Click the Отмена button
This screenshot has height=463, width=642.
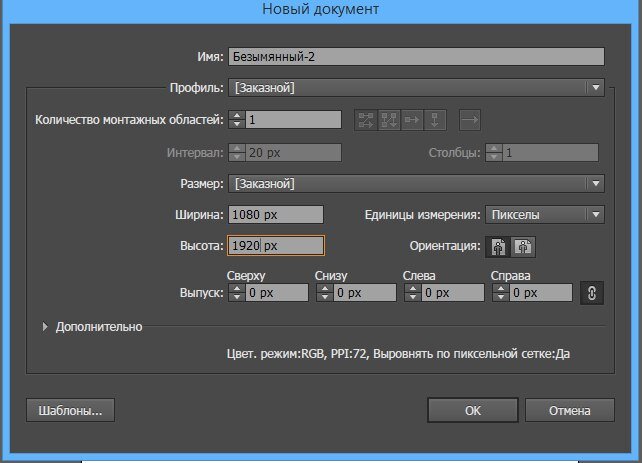click(x=570, y=410)
